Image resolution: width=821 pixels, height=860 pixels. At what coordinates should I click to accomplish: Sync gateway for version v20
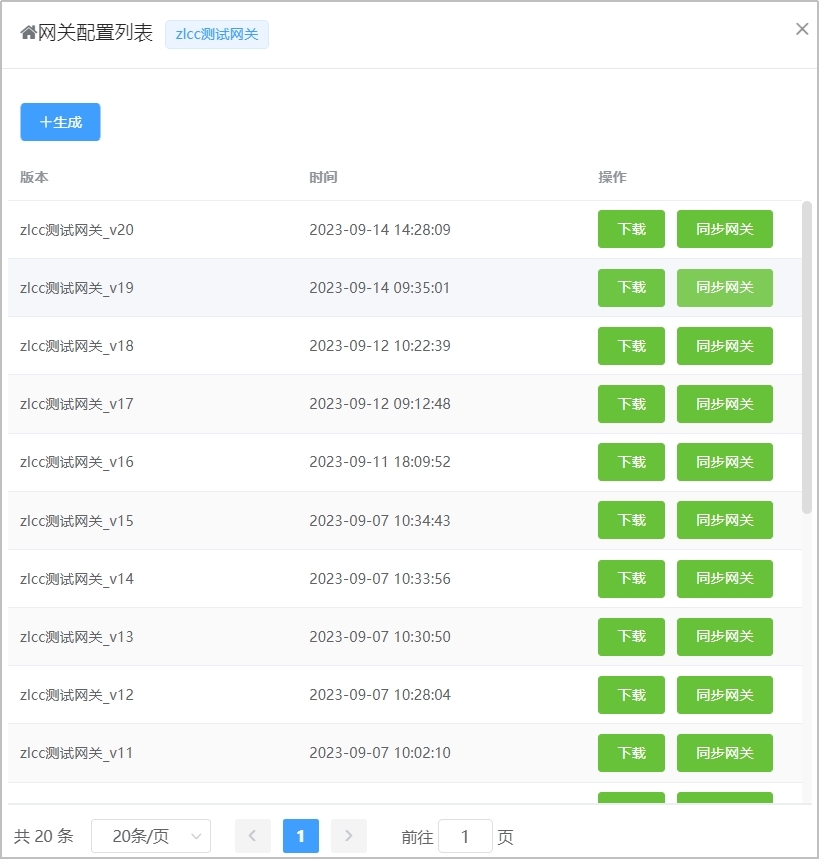[x=724, y=229]
